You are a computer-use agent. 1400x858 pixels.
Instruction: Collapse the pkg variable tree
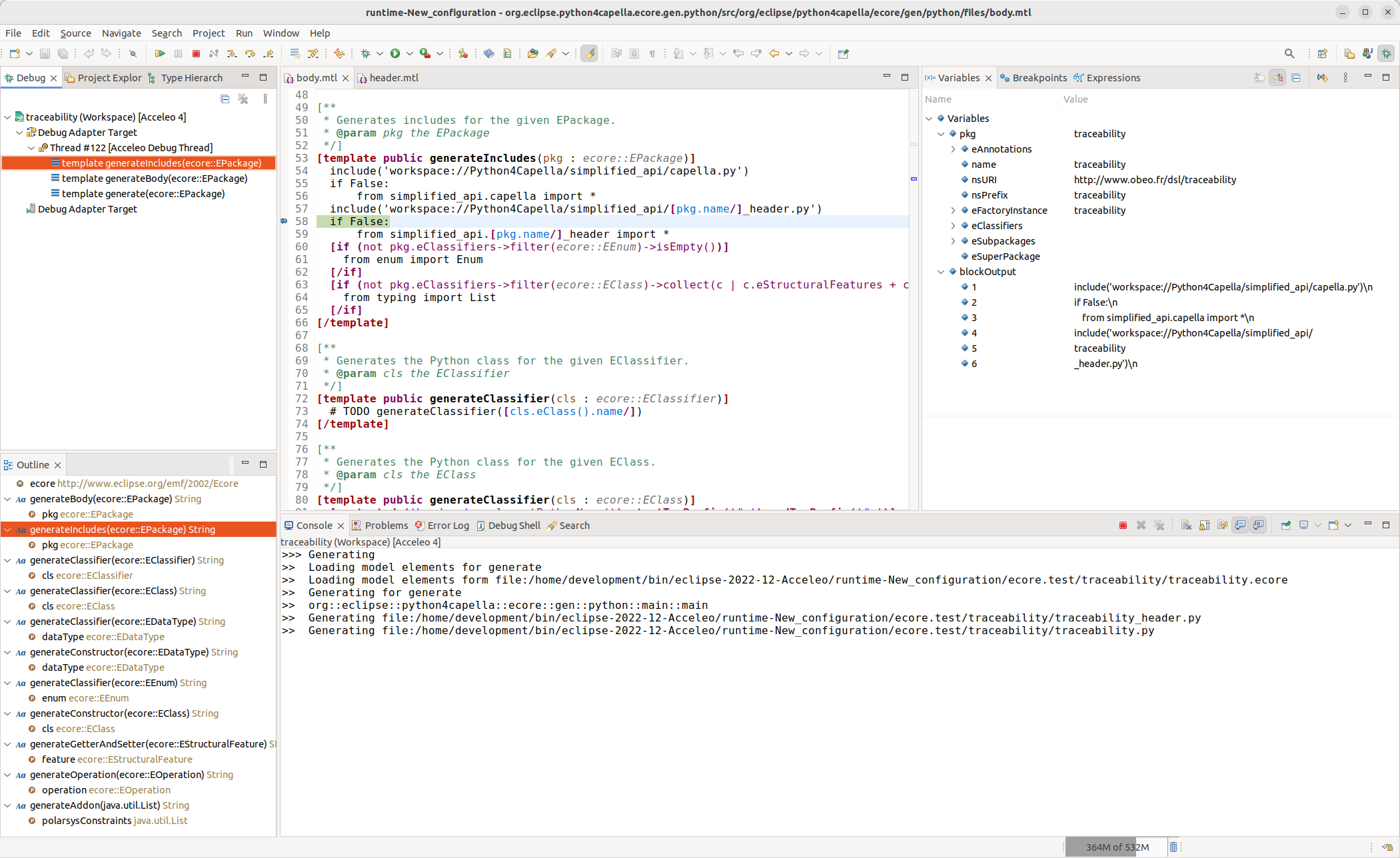pyautogui.click(x=940, y=134)
